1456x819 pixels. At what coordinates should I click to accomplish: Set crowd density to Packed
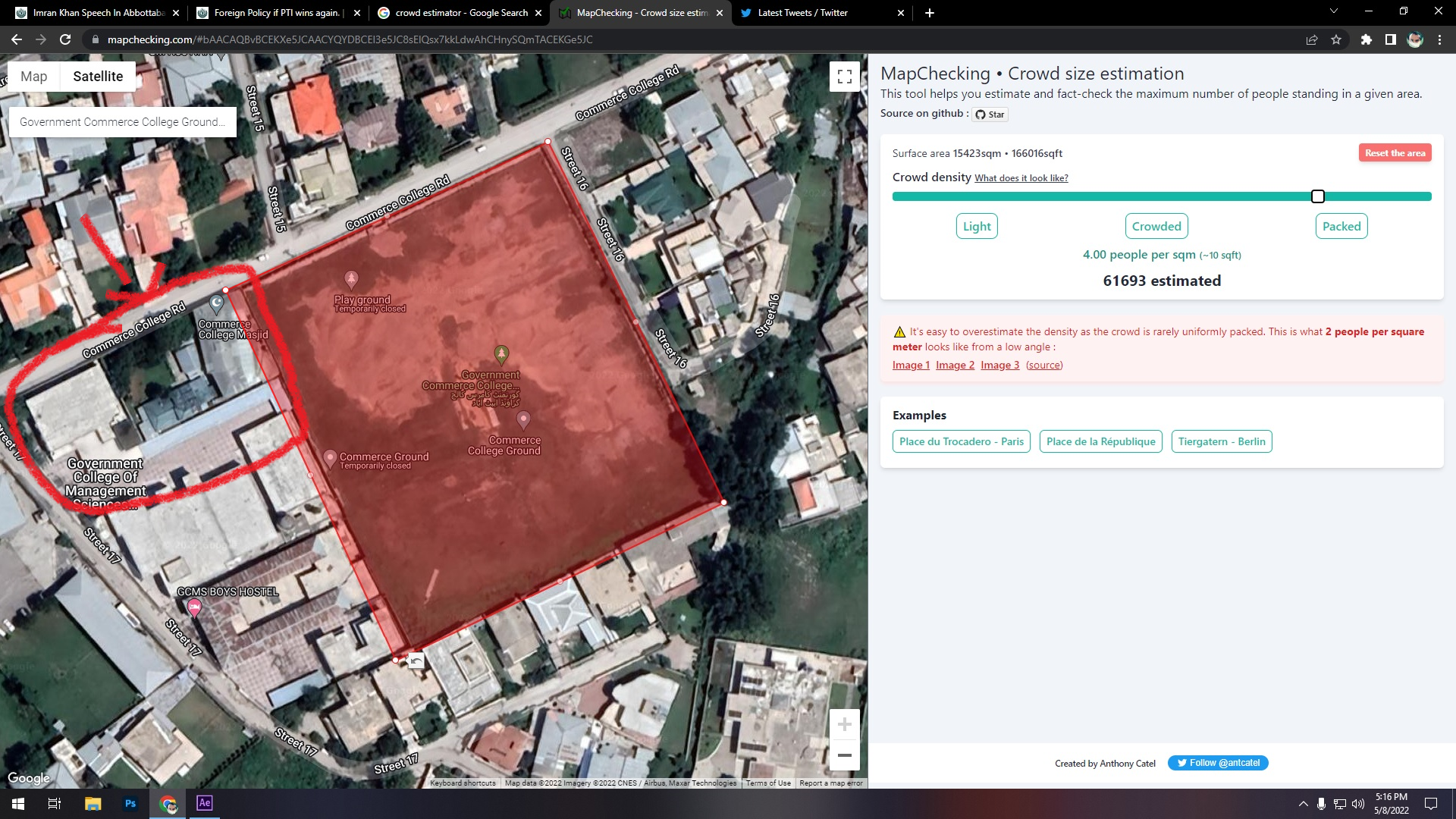coord(1341,226)
